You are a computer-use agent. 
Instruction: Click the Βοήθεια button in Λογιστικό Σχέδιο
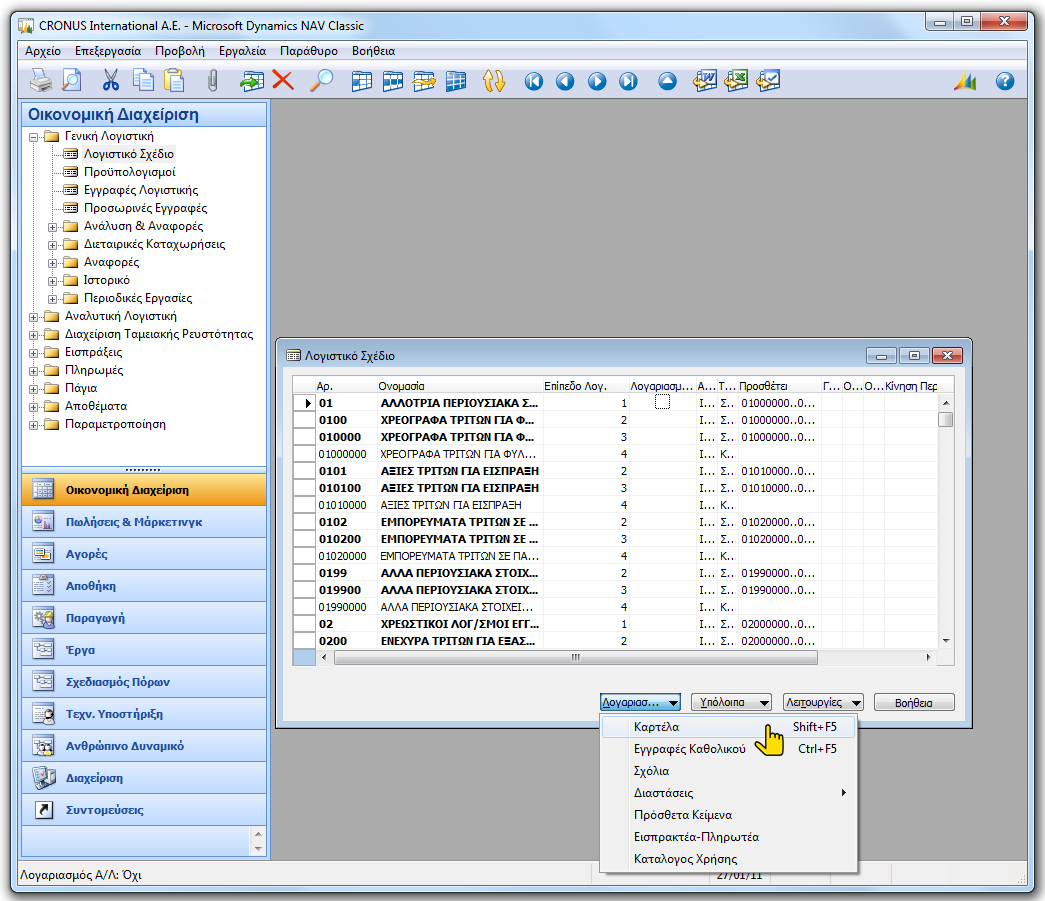tap(914, 702)
